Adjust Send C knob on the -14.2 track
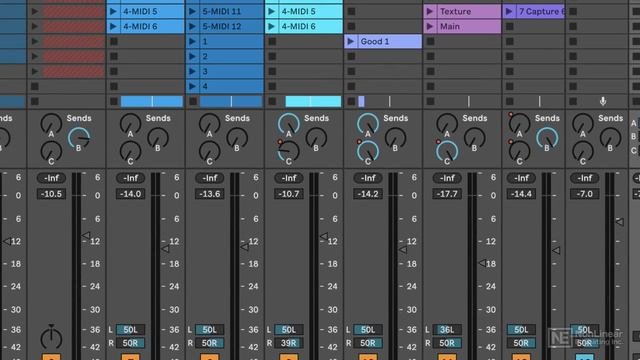The image size is (640, 360). 368,151
